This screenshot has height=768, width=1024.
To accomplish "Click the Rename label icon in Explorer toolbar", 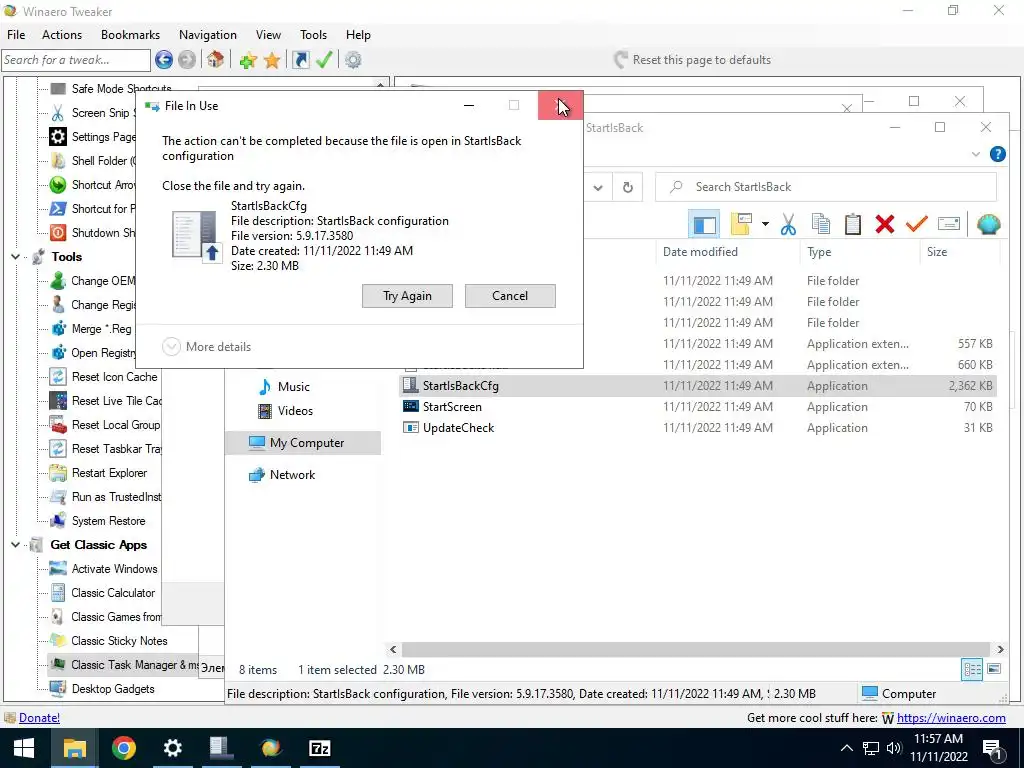I will [948, 224].
